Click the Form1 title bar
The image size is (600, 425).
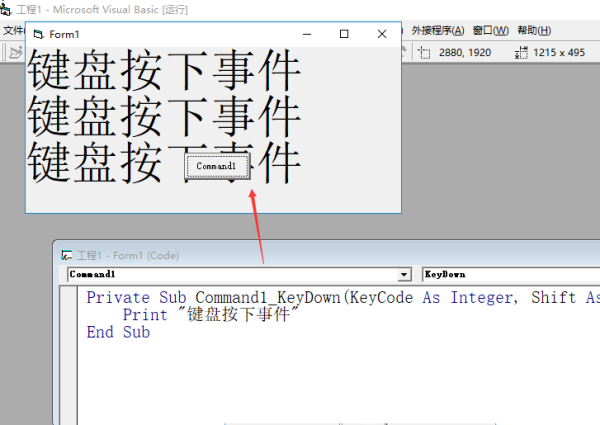(x=214, y=34)
